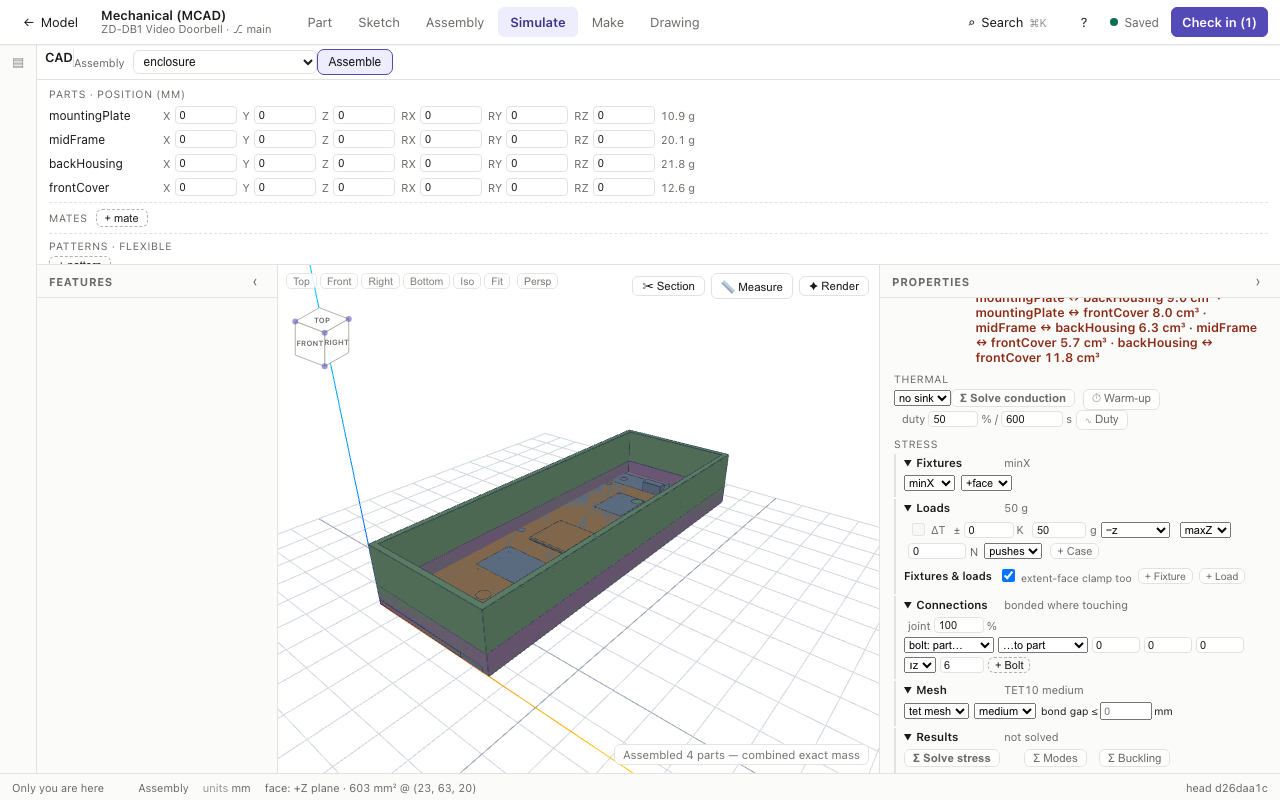Collapse the Properties panel chevron
The image size is (1280, 800).
[x=1258, y=282]
